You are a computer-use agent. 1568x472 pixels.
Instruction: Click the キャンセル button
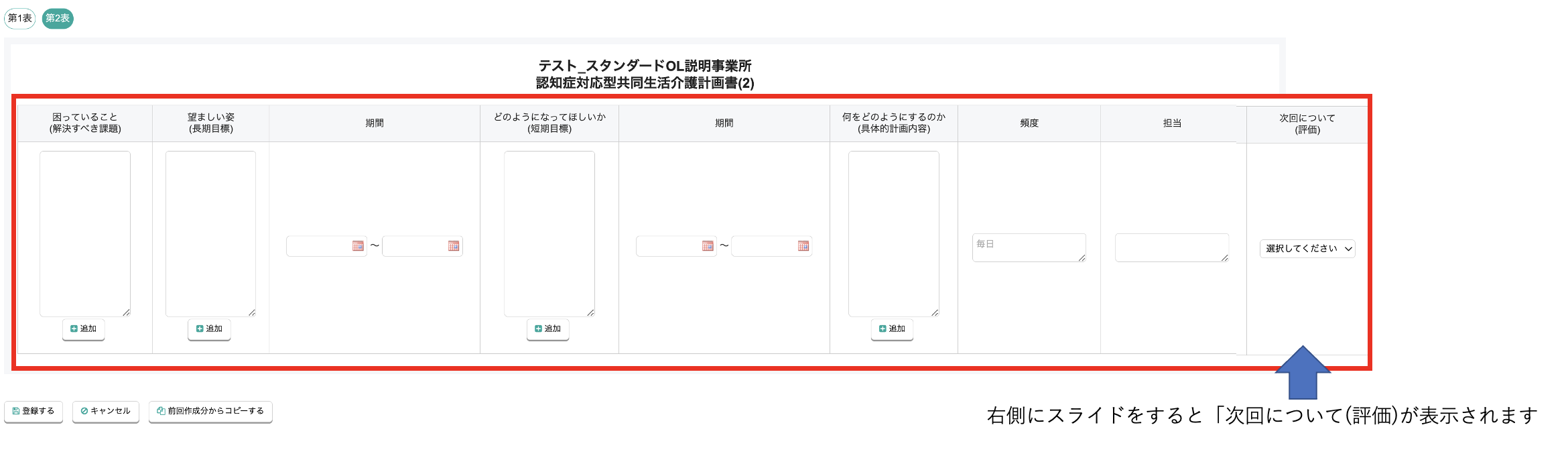106,412
